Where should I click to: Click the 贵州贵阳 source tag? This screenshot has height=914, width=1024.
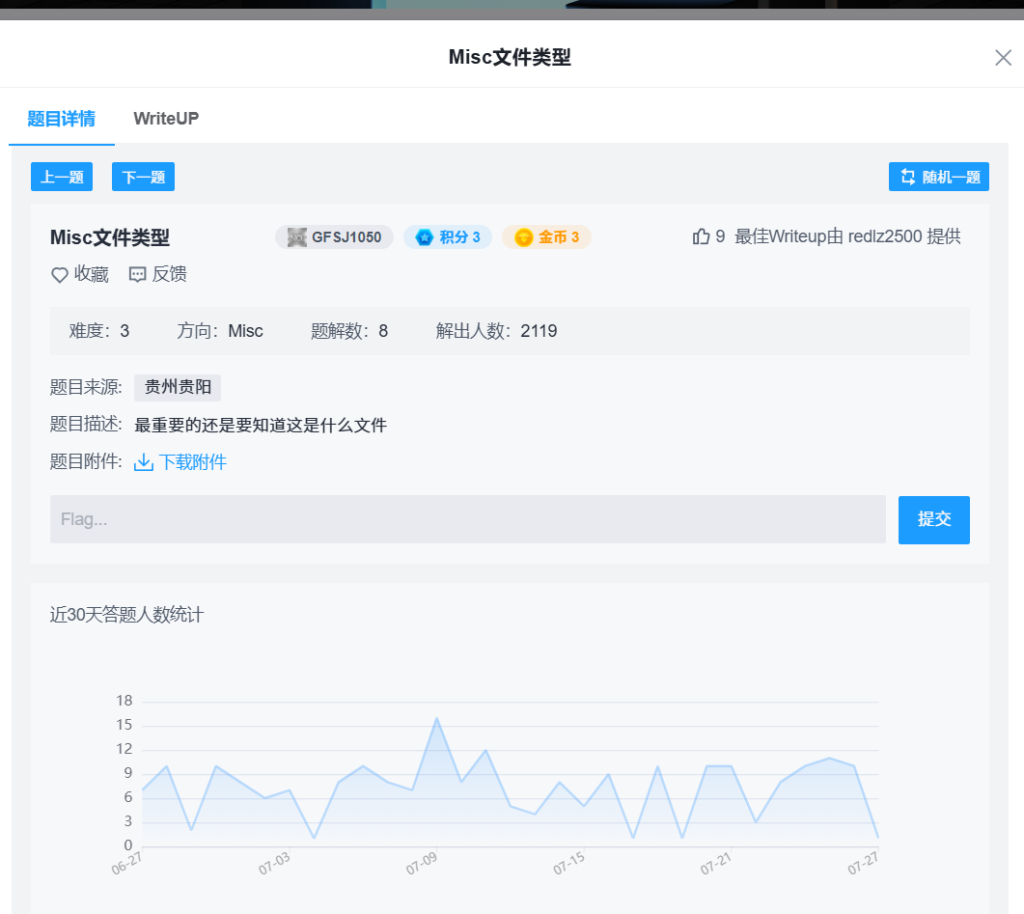177,388
